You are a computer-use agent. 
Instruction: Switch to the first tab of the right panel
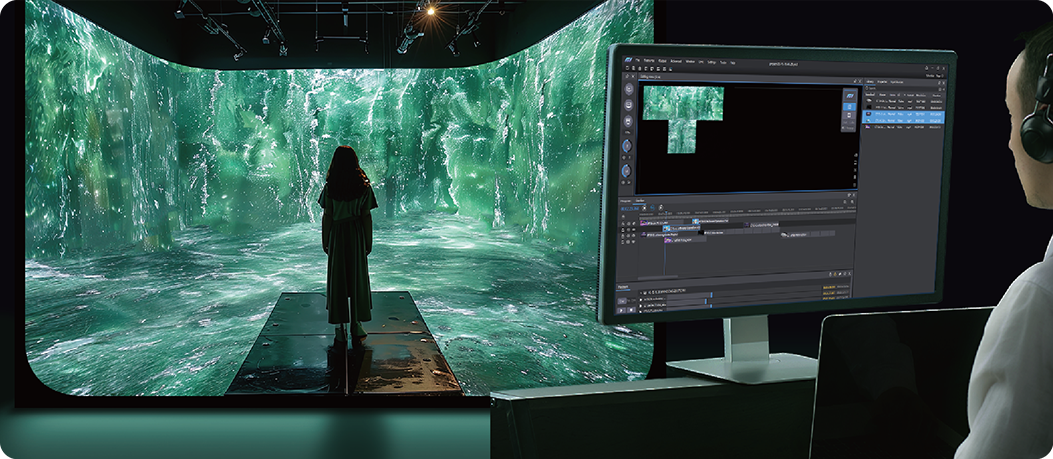[x=870, y=82]
